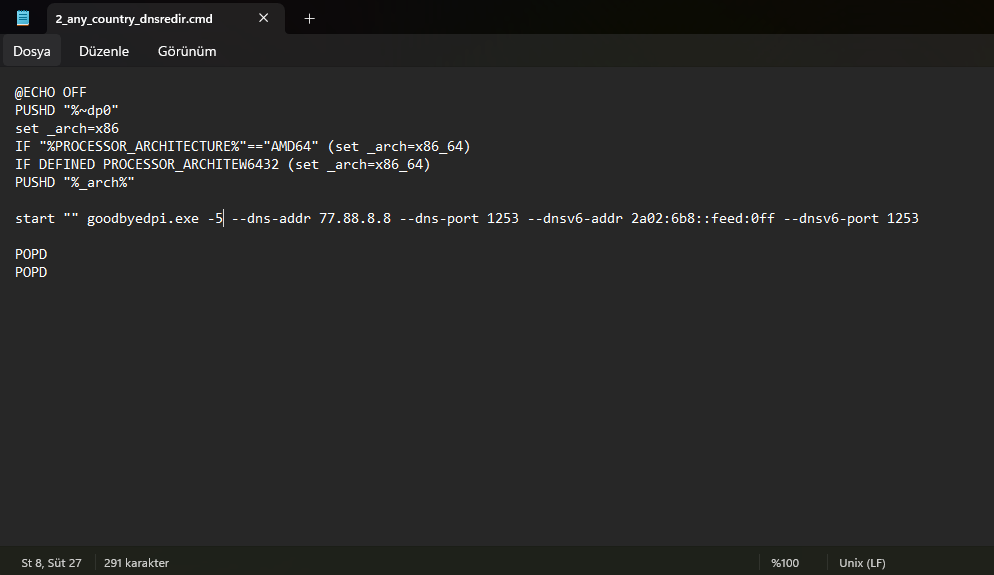The width and height of the screenshot is (994, 575).
Task: Click the last POPD line
Action: (31, 272)
